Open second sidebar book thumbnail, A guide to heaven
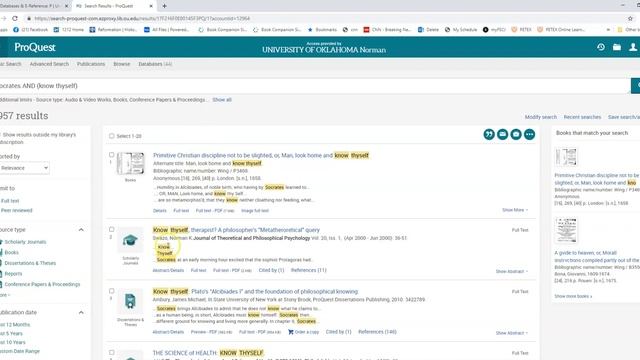The image size is (640, 360). [566, 230]
